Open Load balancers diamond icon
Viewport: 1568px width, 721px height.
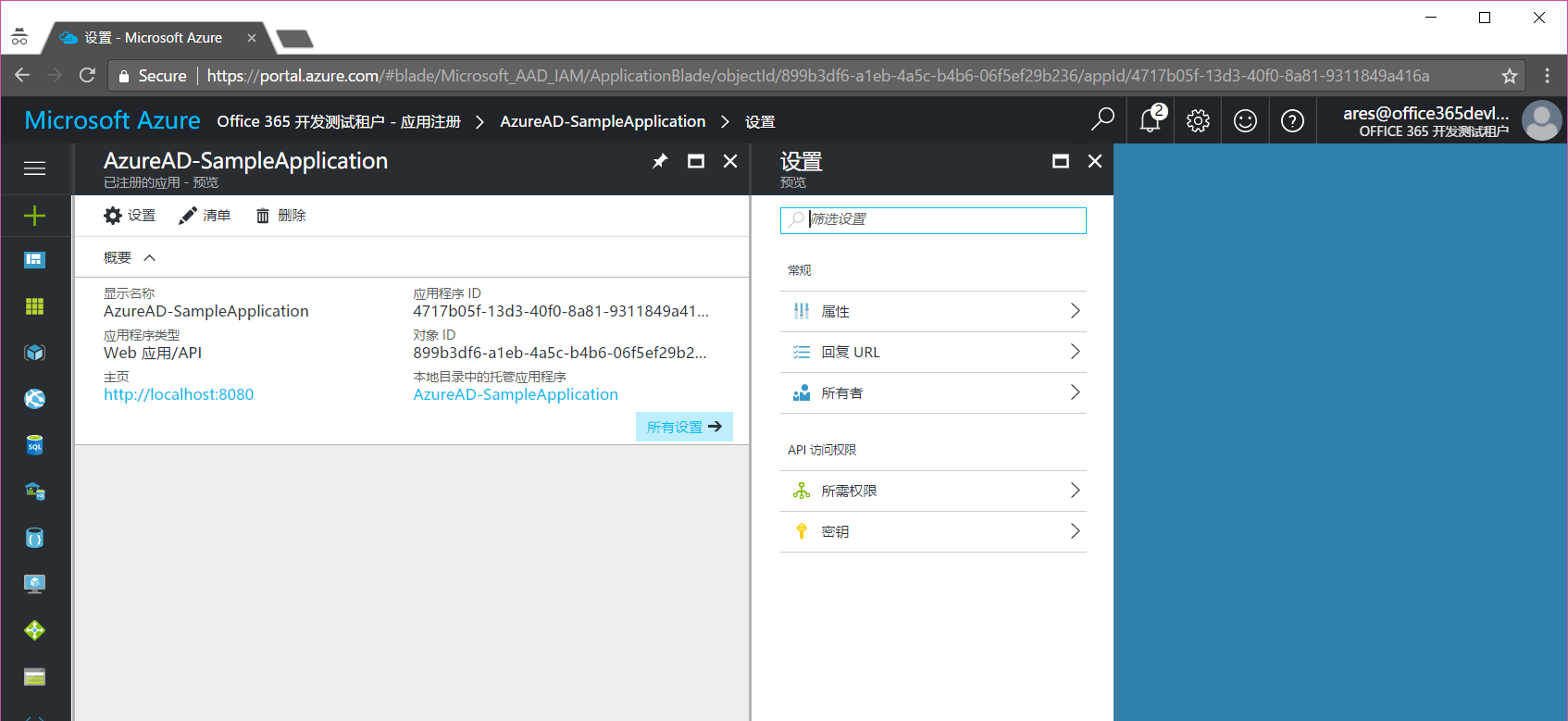(x=34, y=630)
